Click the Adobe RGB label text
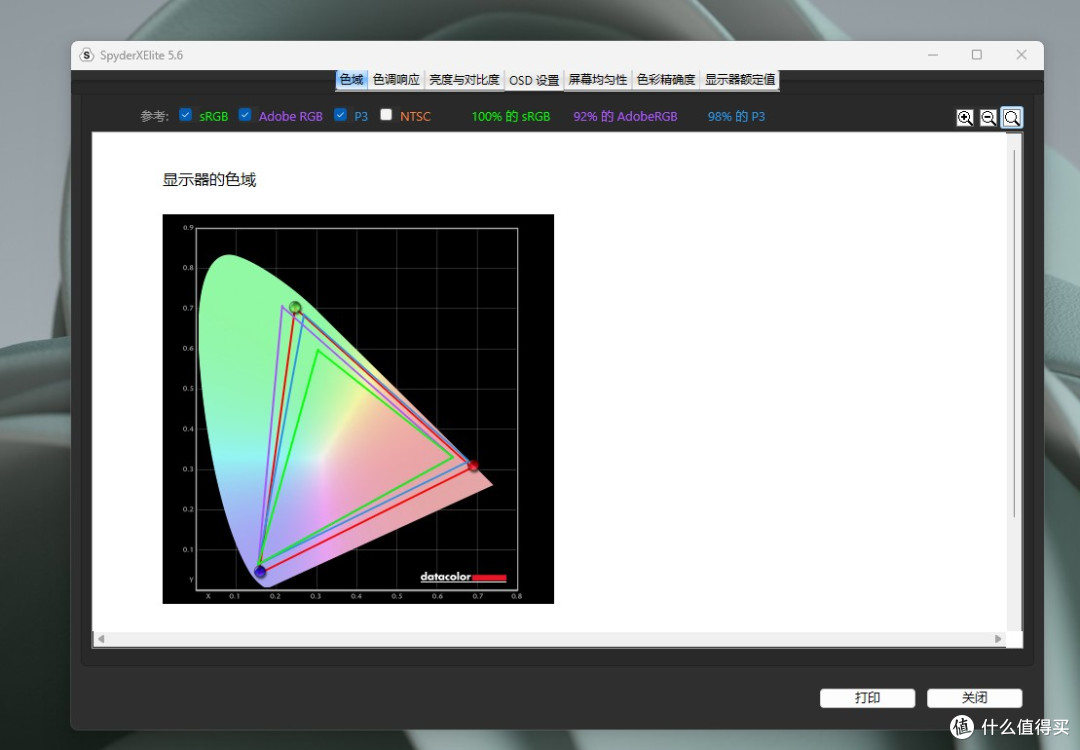Viewport: 1080px width, 750px height. click(x=291, y=116)
